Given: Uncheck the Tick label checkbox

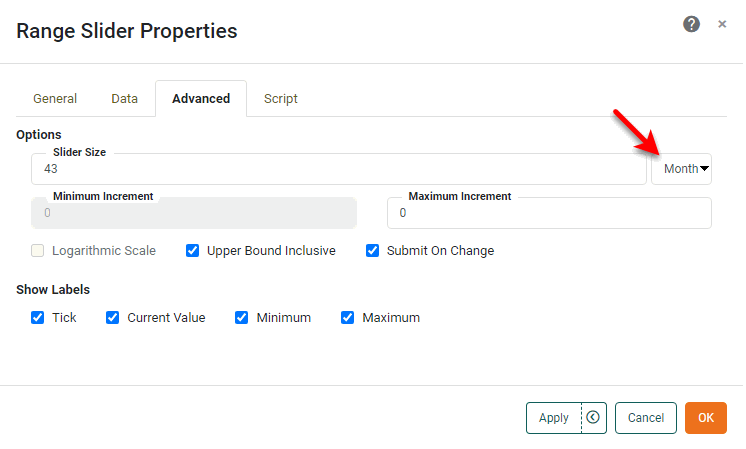Looking at the screenshot, I should coord(38,318).
